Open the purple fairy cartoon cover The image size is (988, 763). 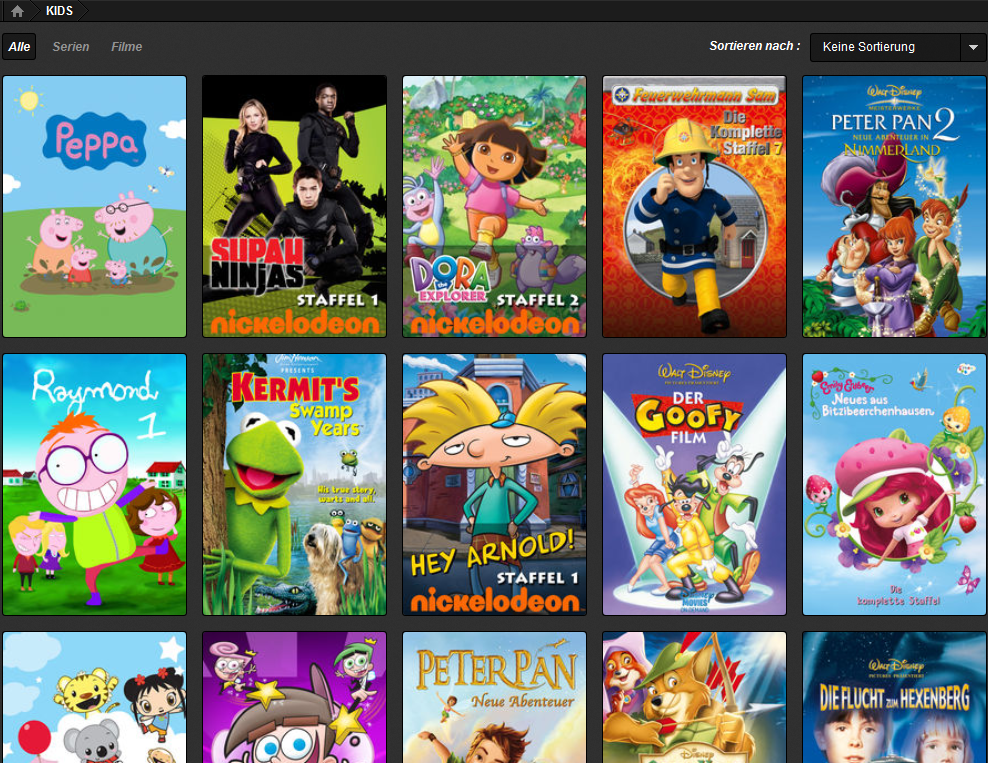tap(294, 697)
